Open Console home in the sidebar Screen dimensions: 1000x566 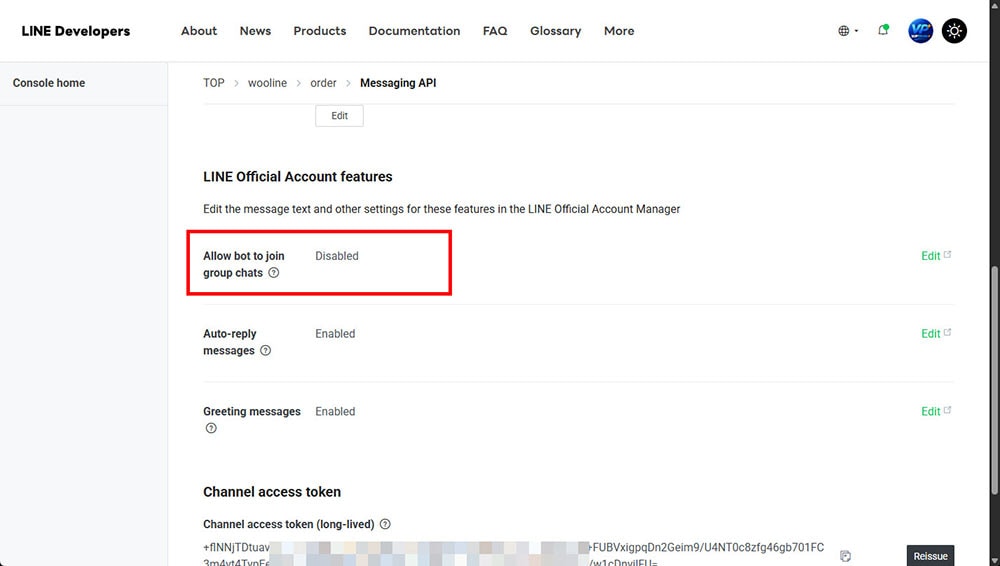tap(48, 83)
